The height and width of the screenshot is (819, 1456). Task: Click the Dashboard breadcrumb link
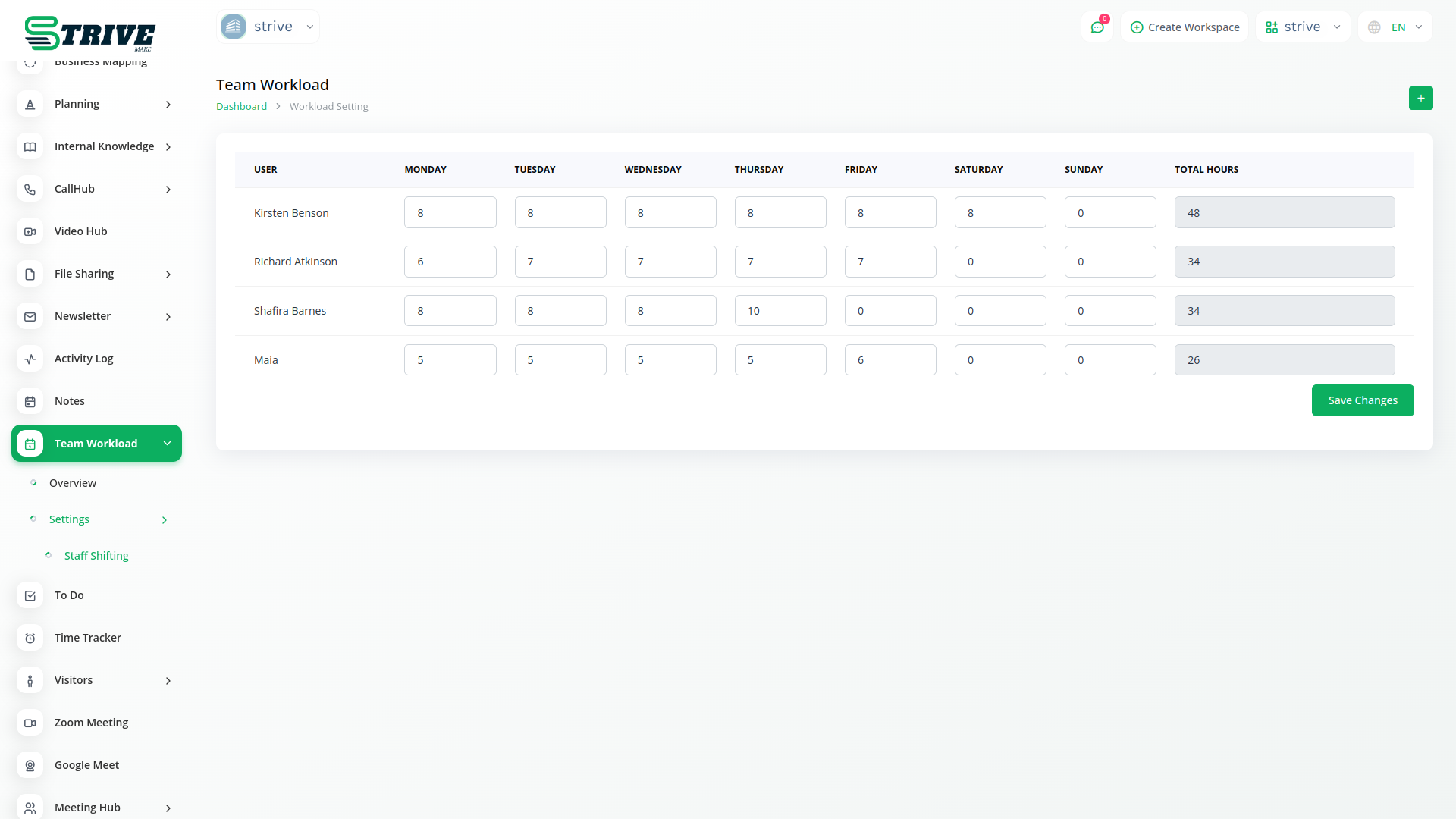click(241, 107)
